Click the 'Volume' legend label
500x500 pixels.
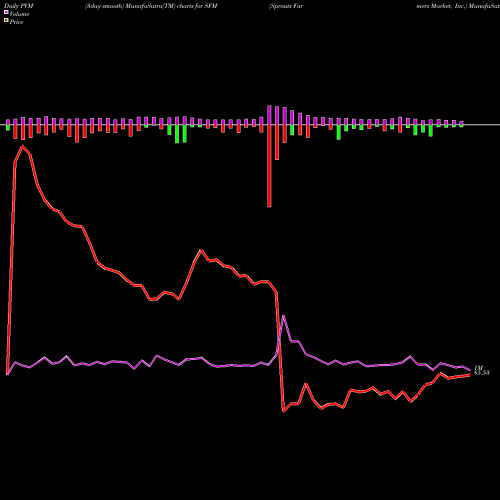[x=19, y=14]
